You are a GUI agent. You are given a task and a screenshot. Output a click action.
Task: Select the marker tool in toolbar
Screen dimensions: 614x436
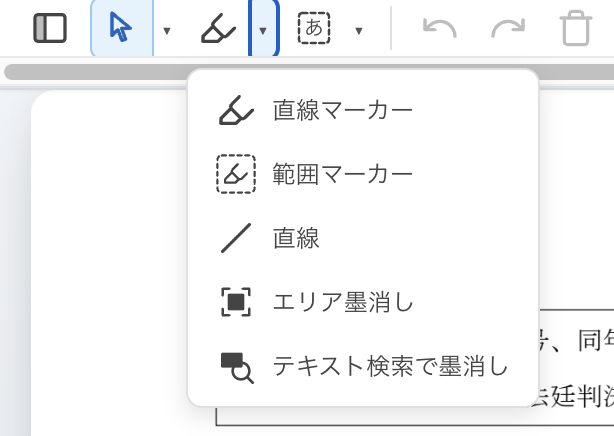pos(218,28)
